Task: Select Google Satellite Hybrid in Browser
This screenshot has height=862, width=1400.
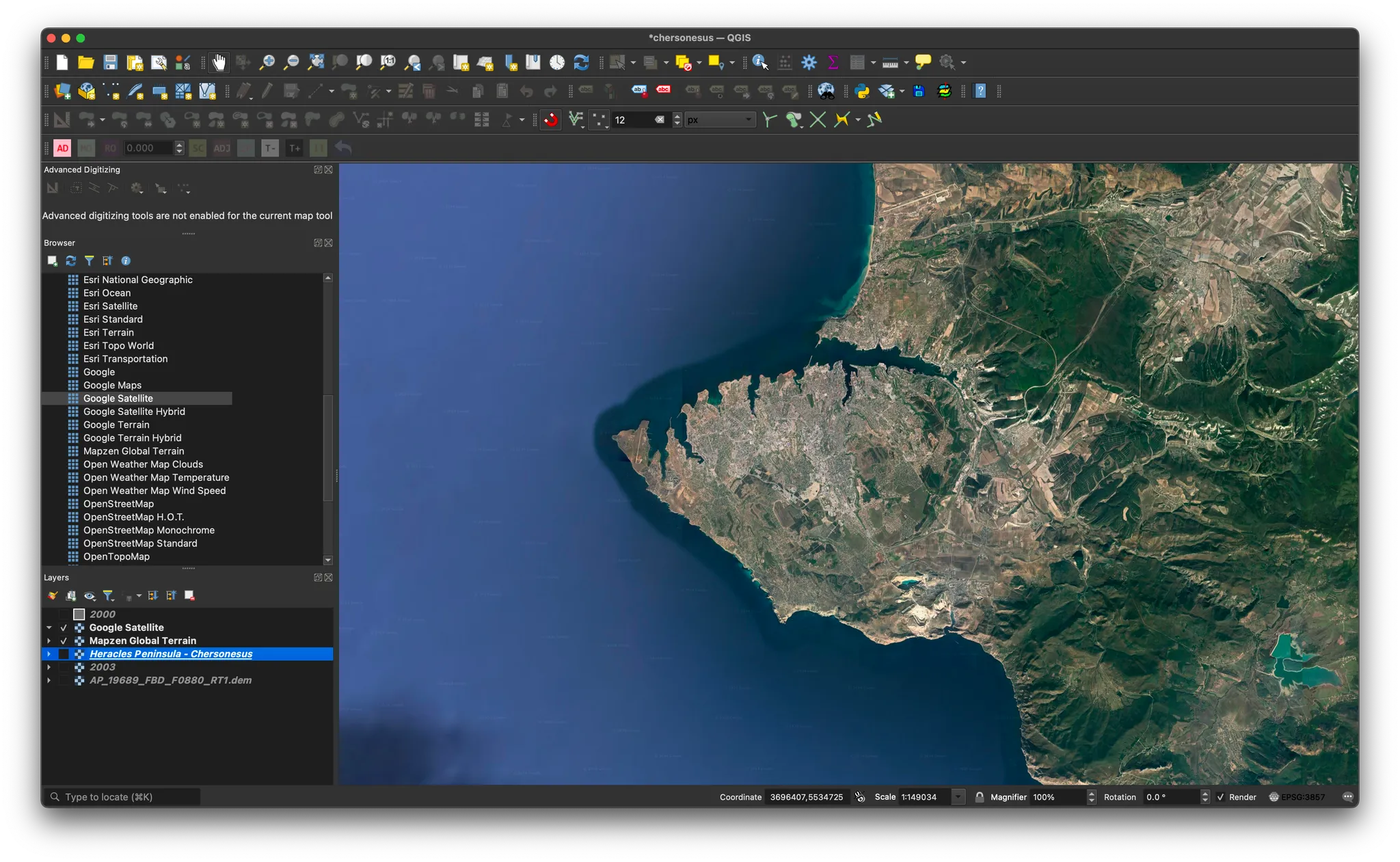Action: (134, 412)
